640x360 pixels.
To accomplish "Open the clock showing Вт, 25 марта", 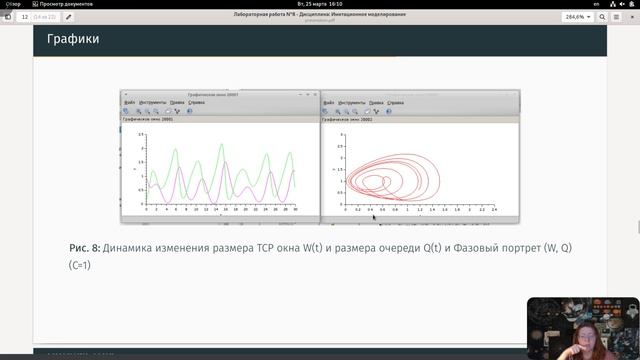I will click(320, 4).
